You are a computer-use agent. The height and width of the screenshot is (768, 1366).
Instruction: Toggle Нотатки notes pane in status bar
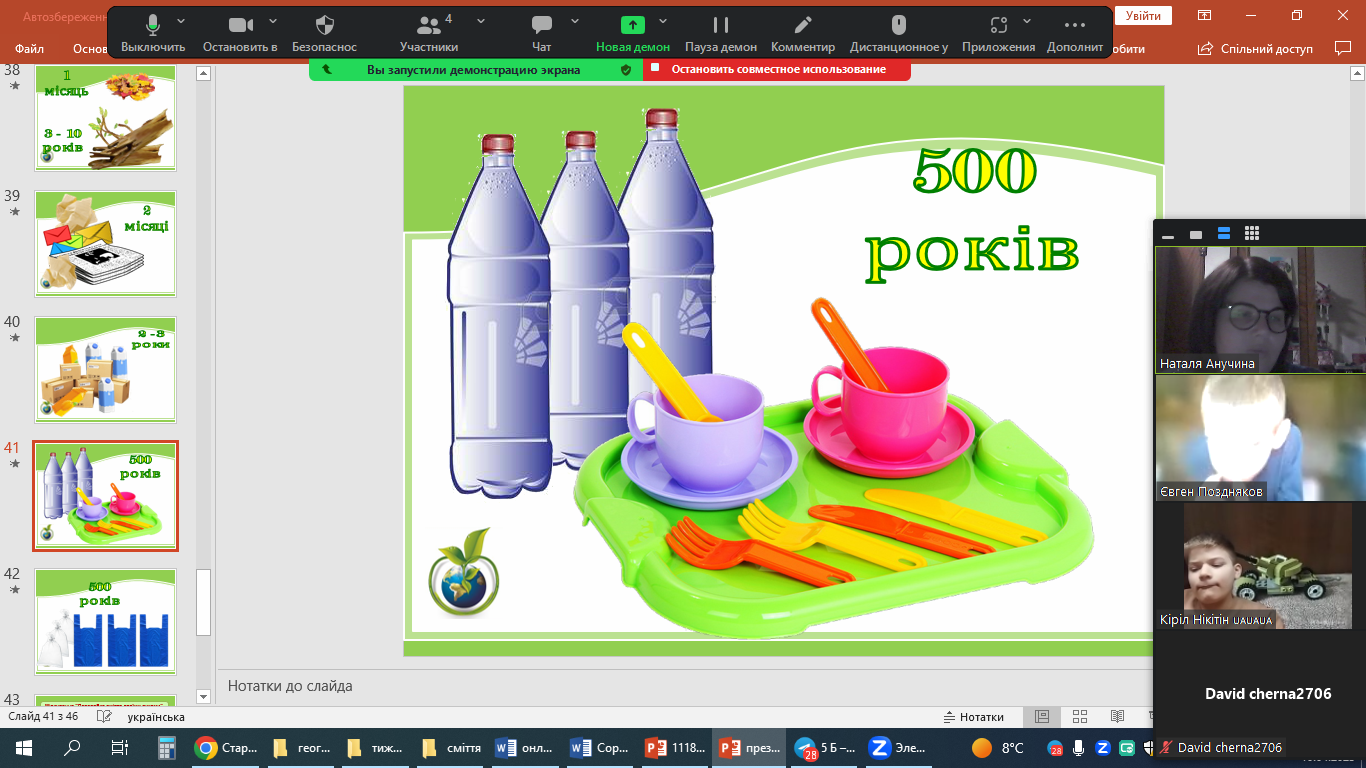[974, 717]
